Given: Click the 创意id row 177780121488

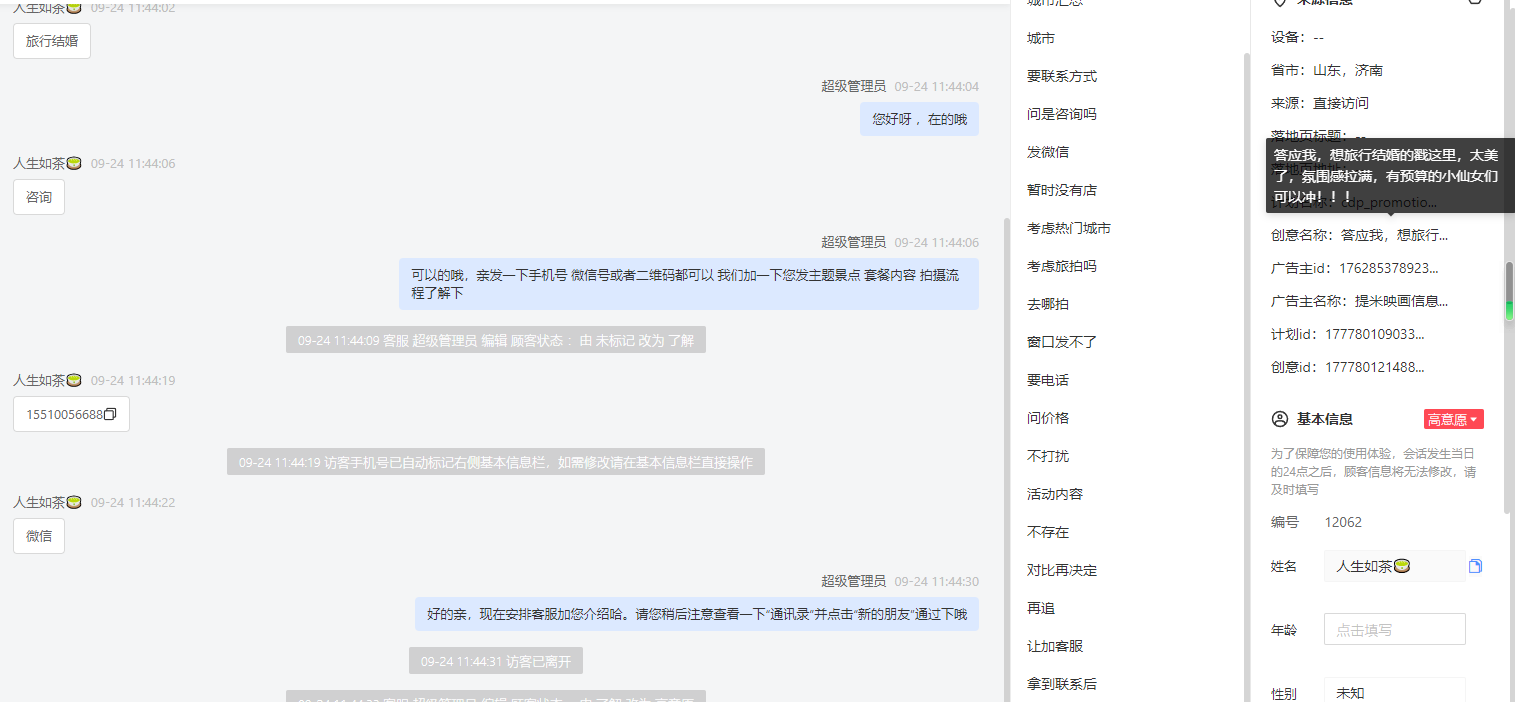Looking at the screenshot, I should (x=1348, y=367).
